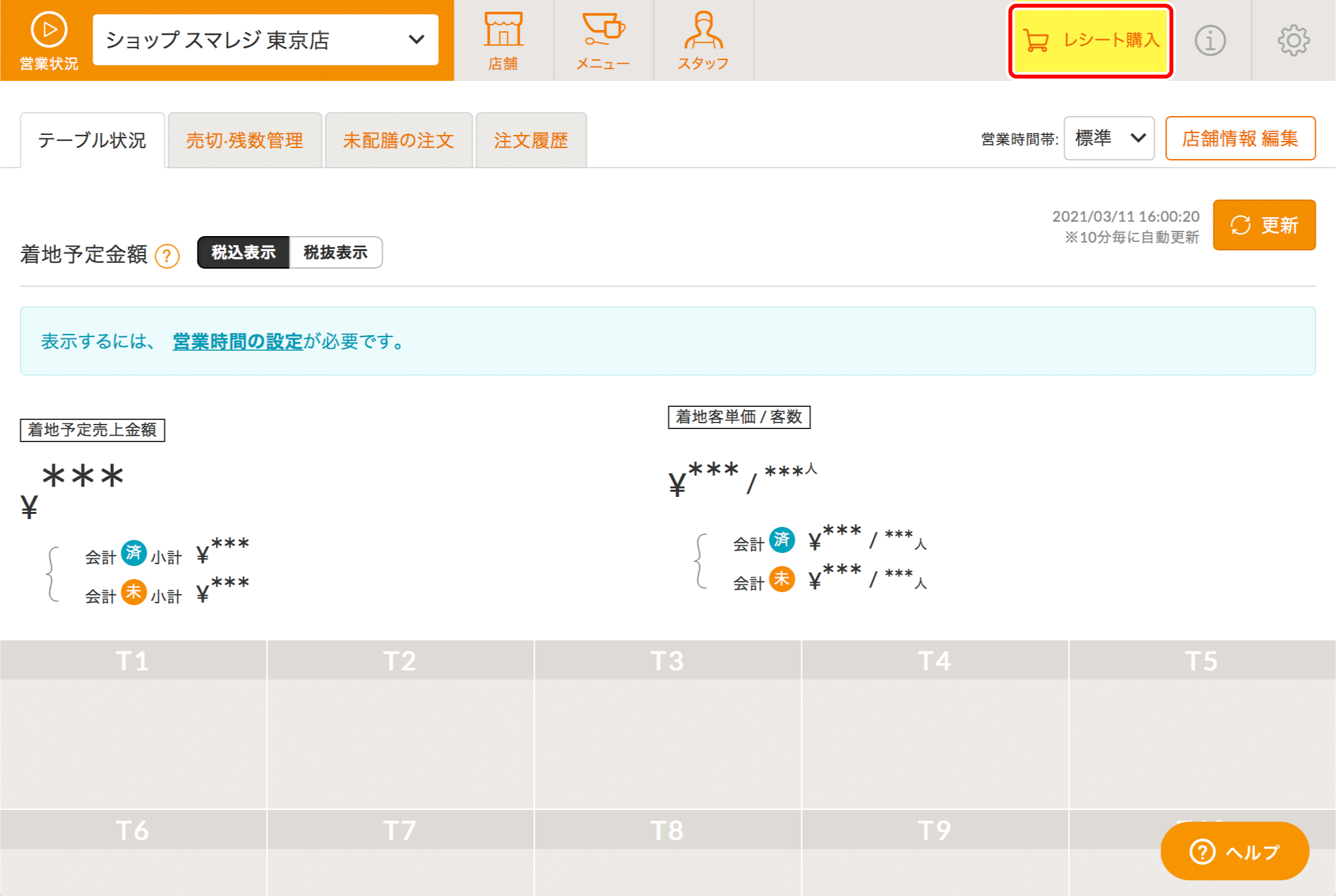
Task: Click the question mark beside 着地予定金額
Action: coord(168,256)
